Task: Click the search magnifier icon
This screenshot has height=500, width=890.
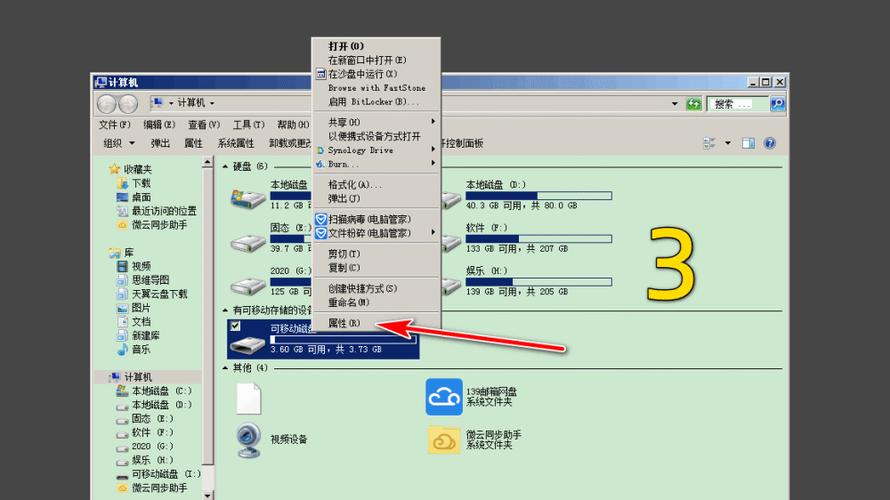Action: [777, 104]
